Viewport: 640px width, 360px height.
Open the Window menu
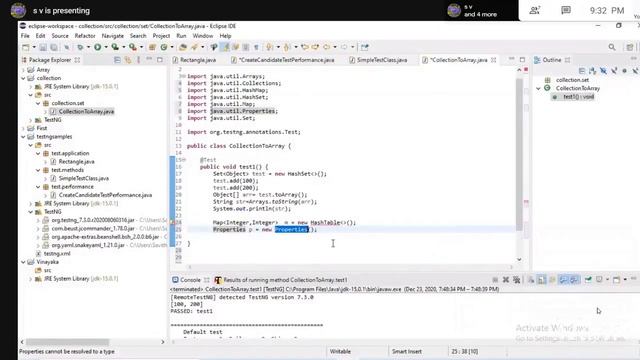(203, 36)
